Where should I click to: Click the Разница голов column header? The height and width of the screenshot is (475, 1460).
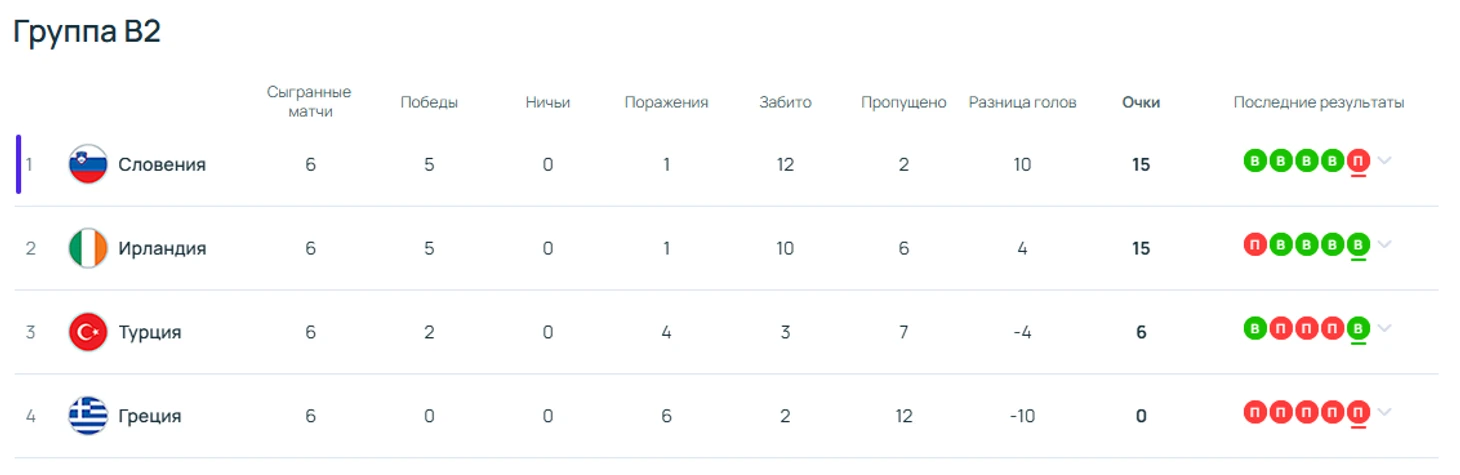tap(1022, 103)
